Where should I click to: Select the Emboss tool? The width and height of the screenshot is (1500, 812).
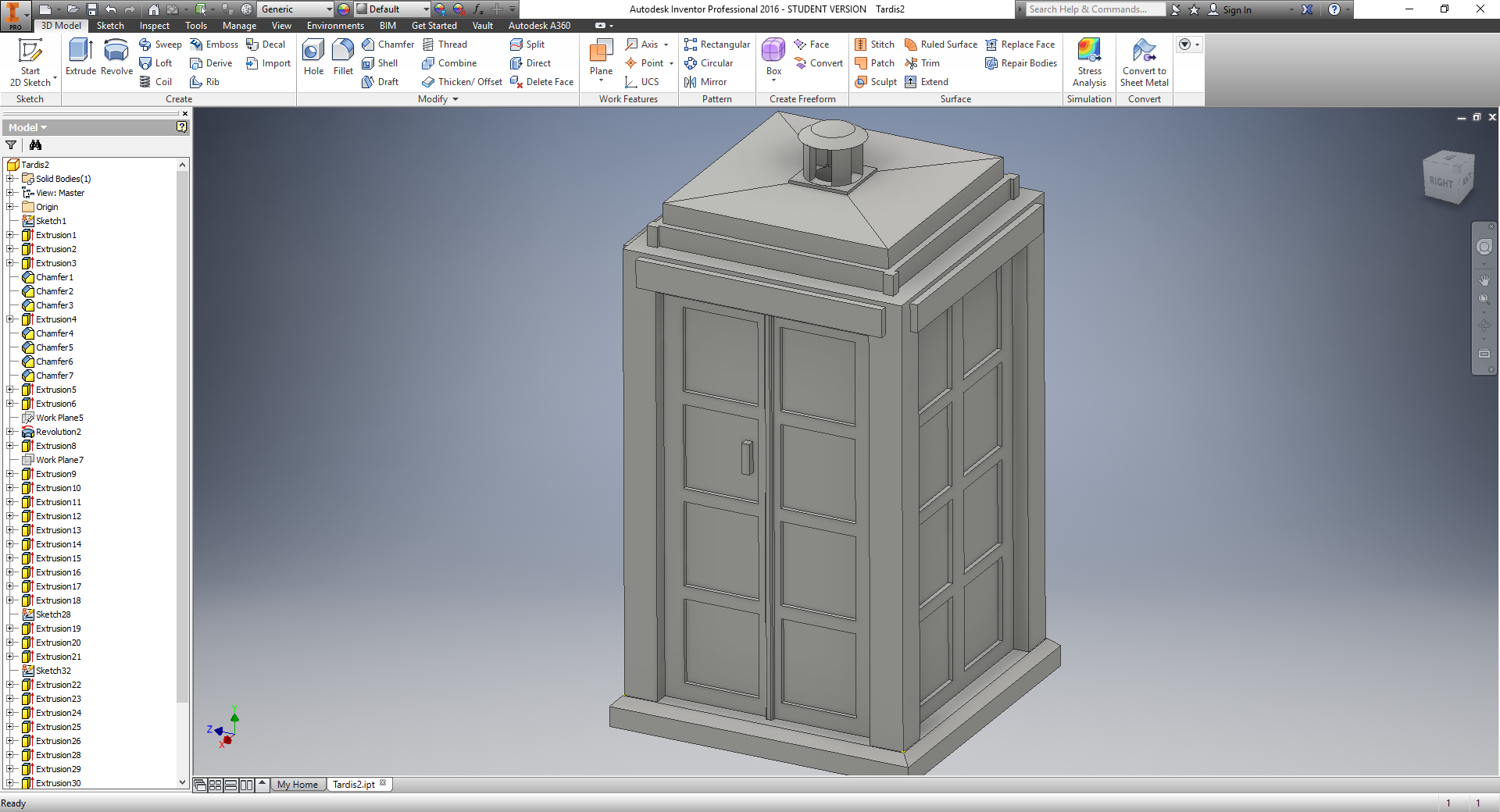[214, 45]
